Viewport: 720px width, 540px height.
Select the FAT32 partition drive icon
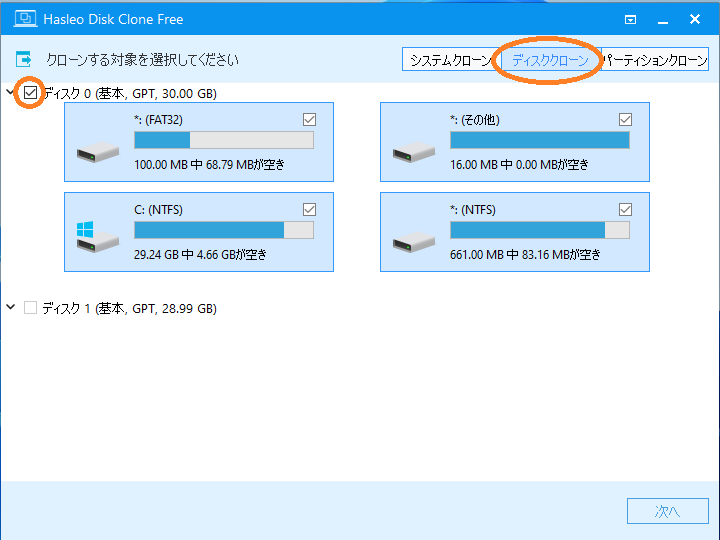click(98, 152)
